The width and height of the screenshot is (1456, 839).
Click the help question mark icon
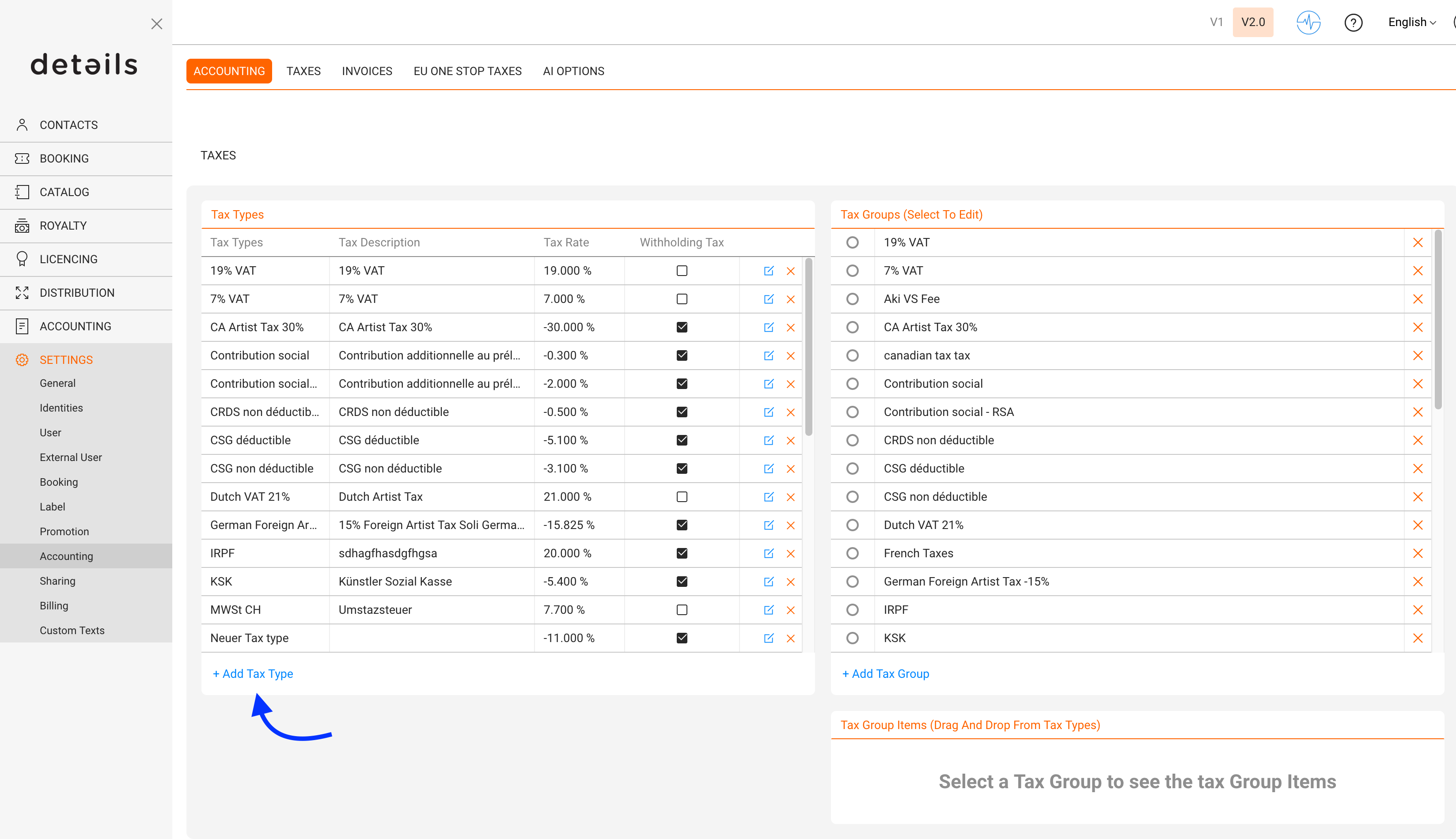(x=1353, y=23)
